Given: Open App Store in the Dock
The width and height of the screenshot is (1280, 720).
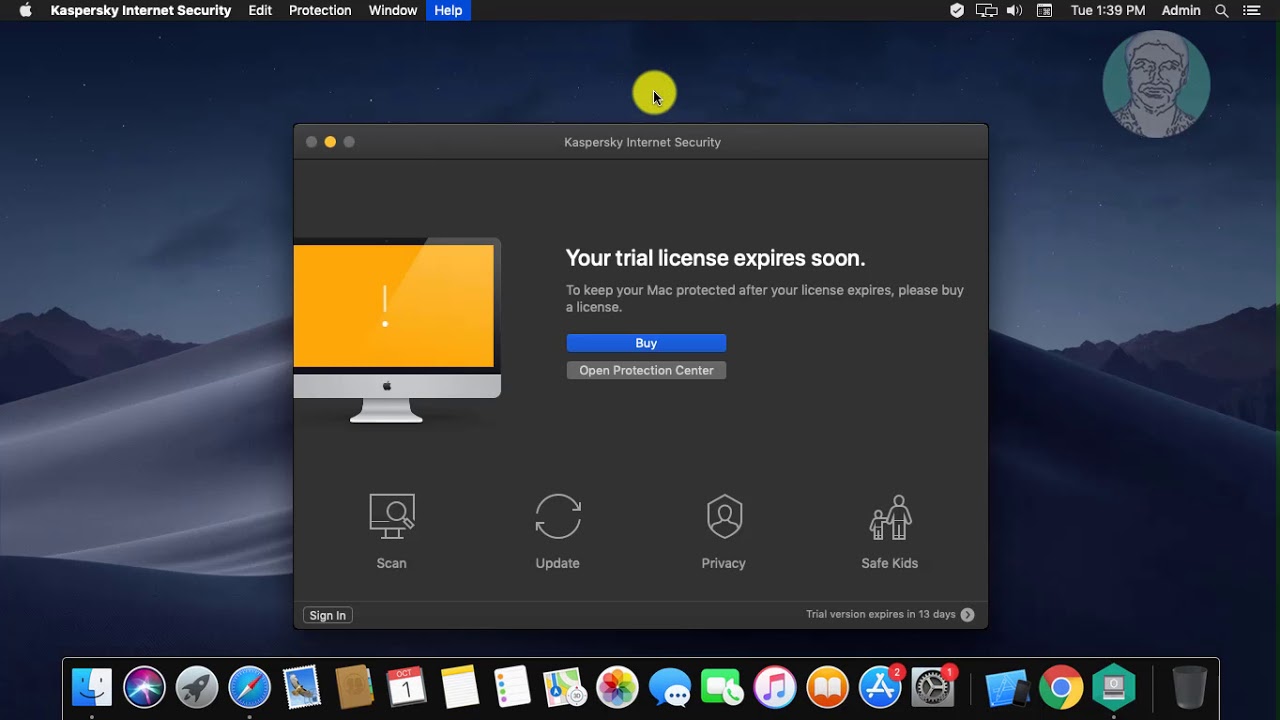Looking at the screenshot, I should [x=880, y=688].
